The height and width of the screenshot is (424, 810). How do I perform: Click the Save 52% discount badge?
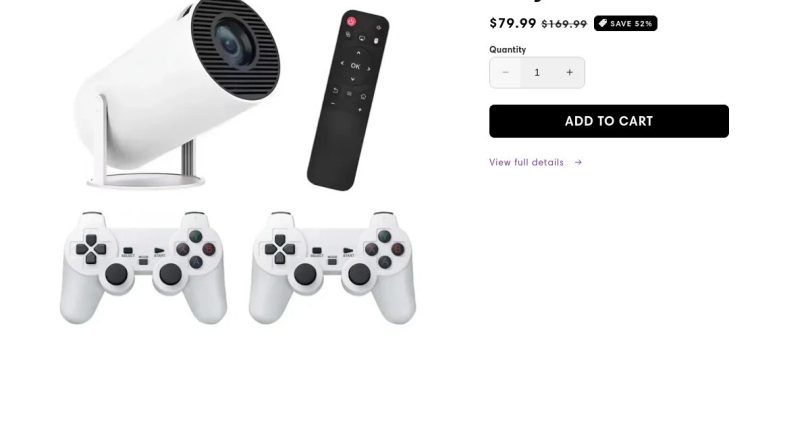tap(625, 23)
